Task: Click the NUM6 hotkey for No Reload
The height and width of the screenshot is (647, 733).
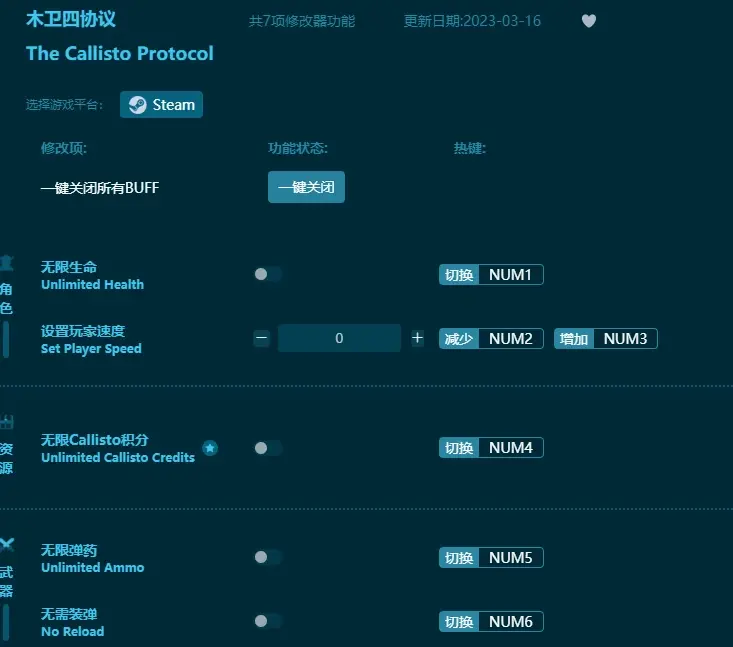Action: pos(510,622)
